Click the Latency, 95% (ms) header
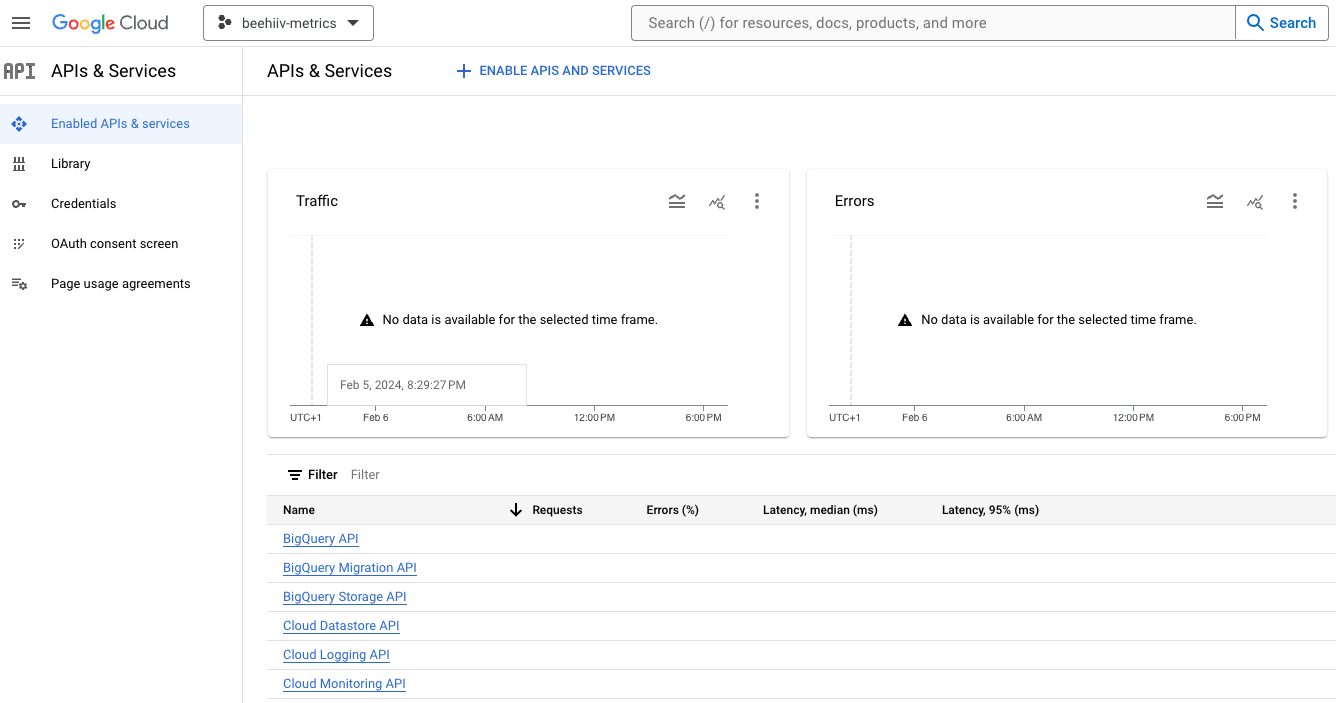 (990, 510)
